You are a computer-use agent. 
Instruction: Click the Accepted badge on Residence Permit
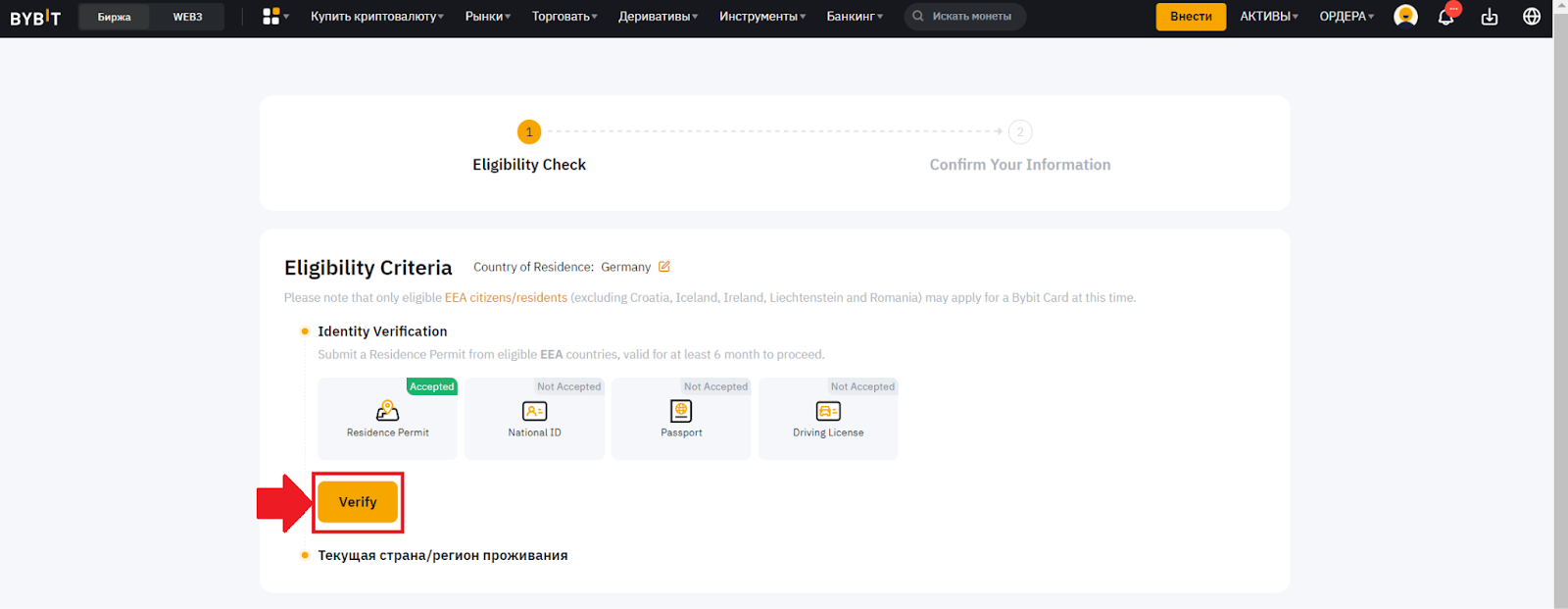tap(432, 386)
